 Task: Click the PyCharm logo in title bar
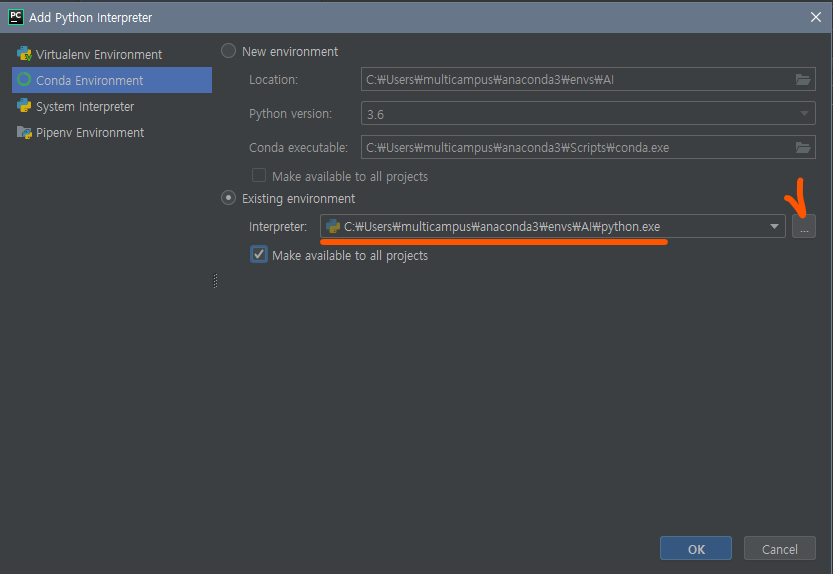(x=15, y=17)
